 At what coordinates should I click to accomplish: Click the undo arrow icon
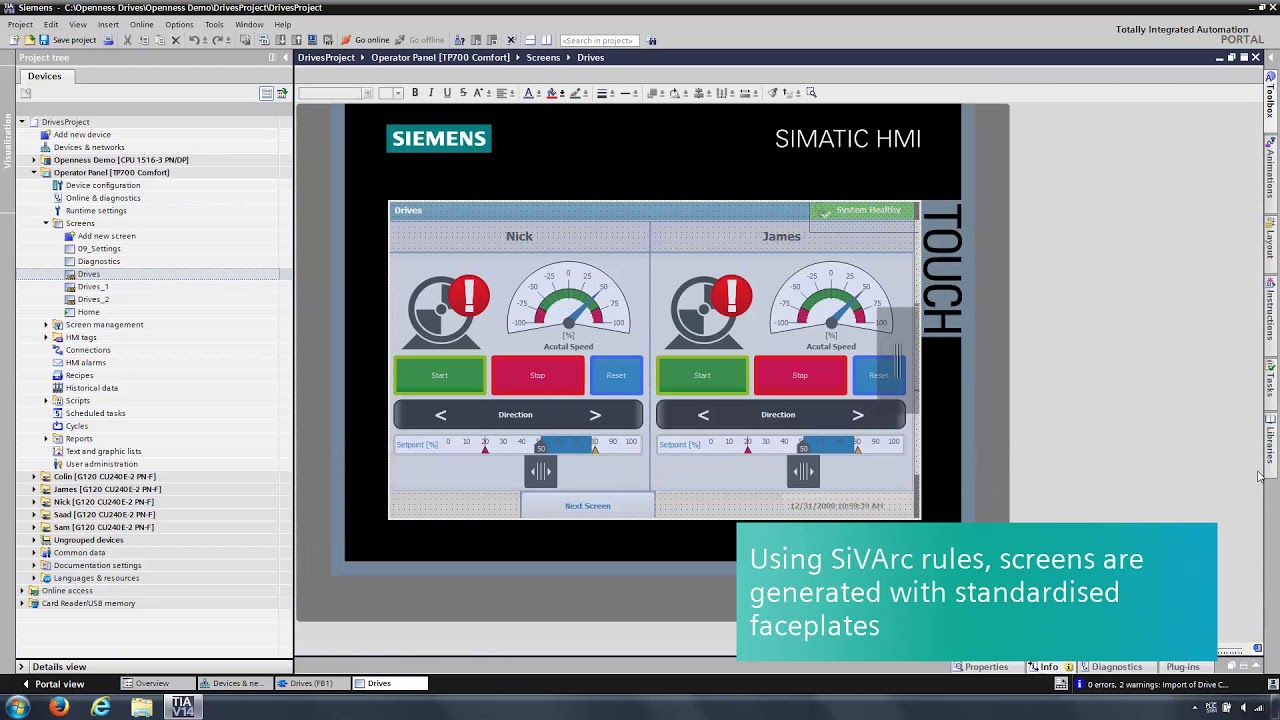194,40
